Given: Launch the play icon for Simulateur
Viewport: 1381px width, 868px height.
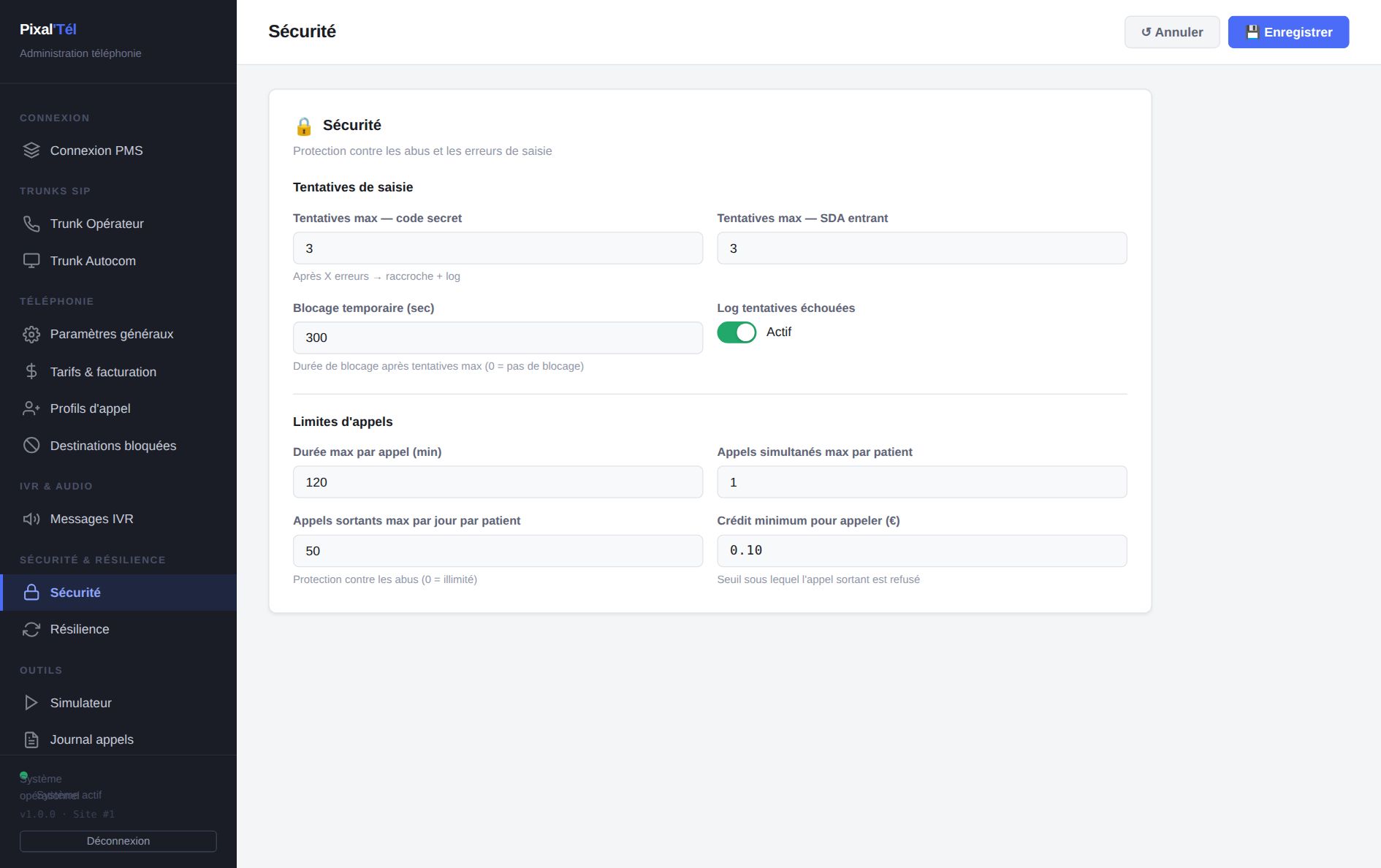Looking at the screenshot, I should coord(31,703).
